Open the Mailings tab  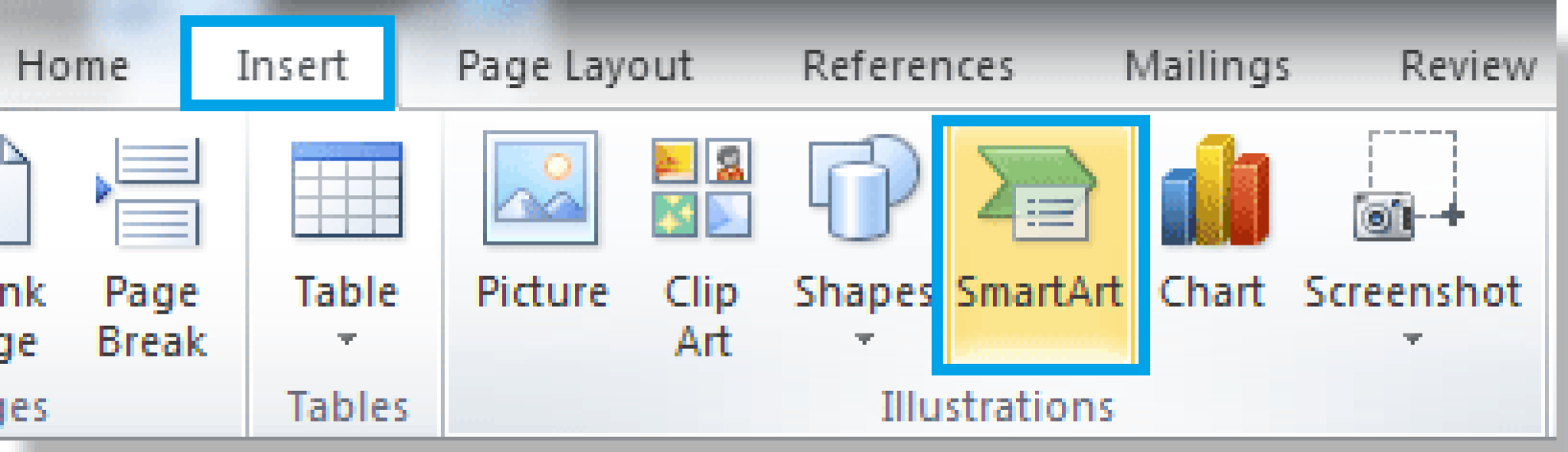(1208, 65)
